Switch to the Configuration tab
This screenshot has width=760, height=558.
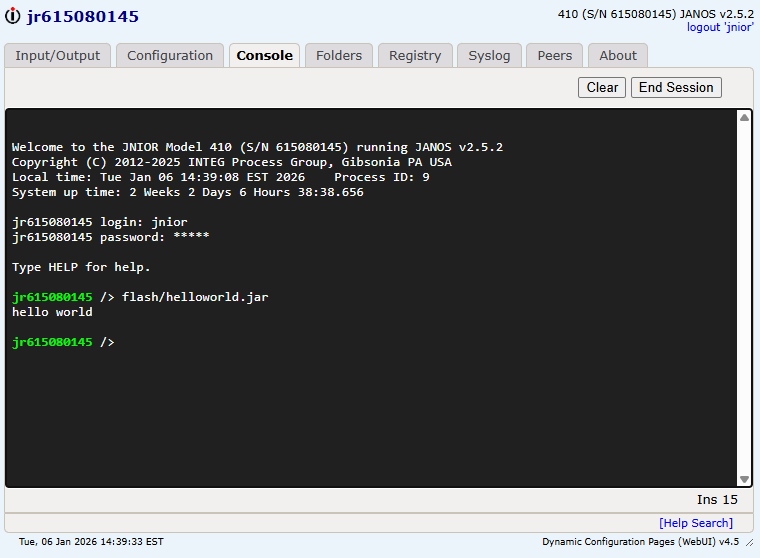170,56
